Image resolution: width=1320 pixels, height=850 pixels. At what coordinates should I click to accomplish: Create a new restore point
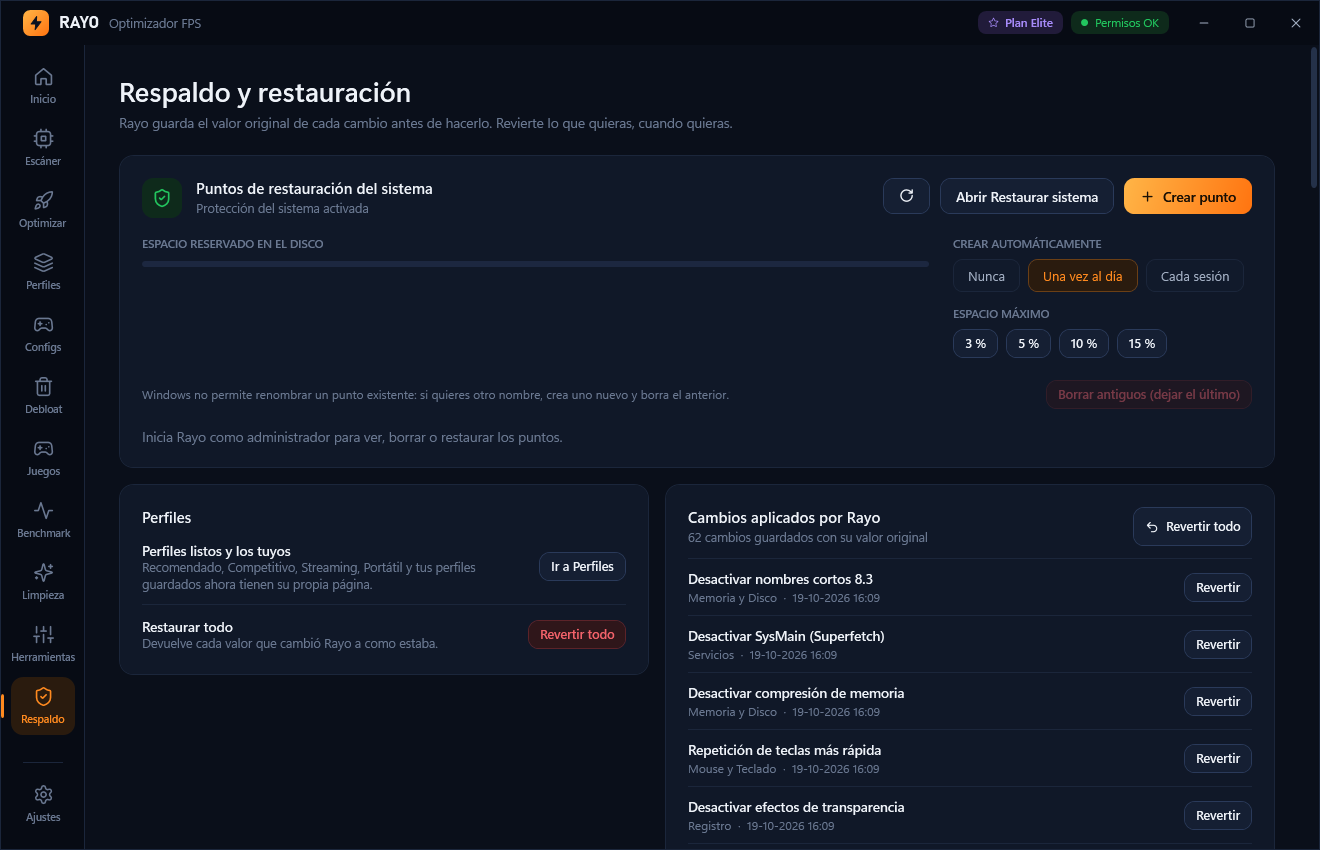pyautogui.click(x=1188, y=196)
